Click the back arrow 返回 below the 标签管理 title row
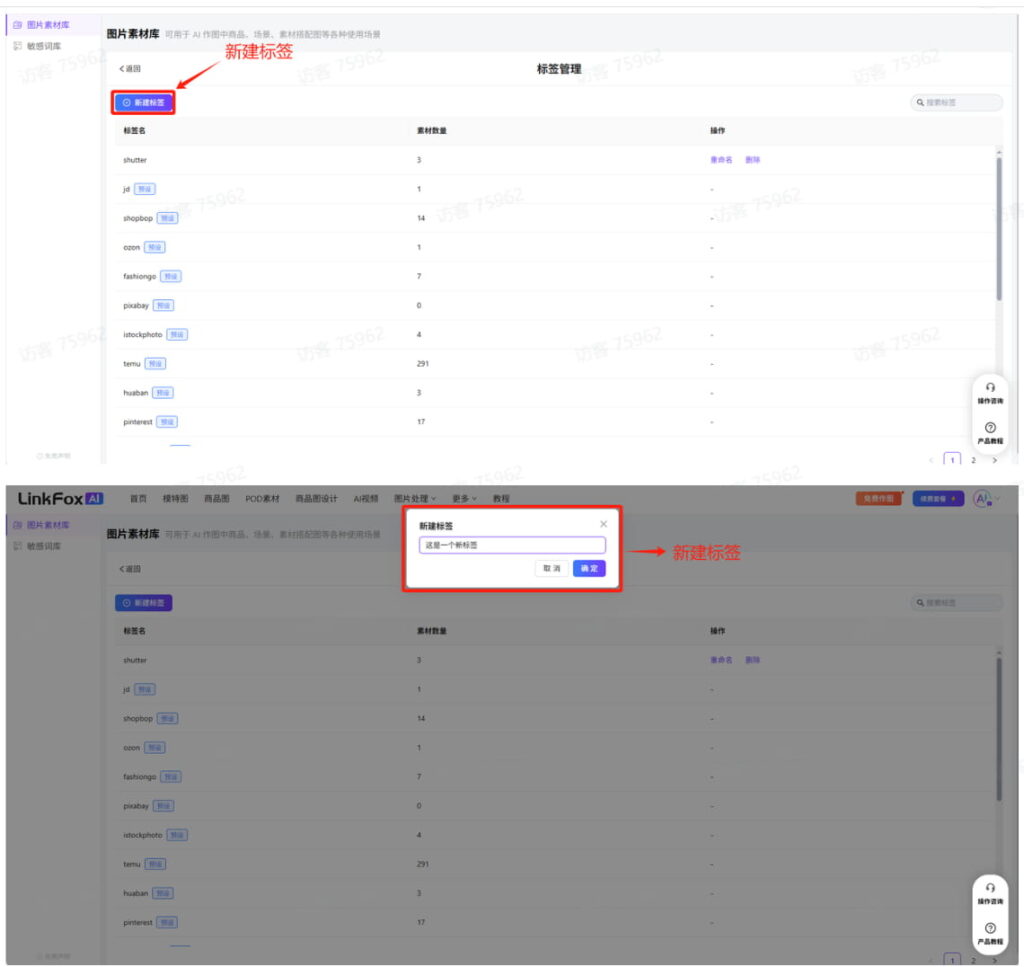The height and width of the screenshot is (967, 1024). pyautogui.click(x=130, y=69)
